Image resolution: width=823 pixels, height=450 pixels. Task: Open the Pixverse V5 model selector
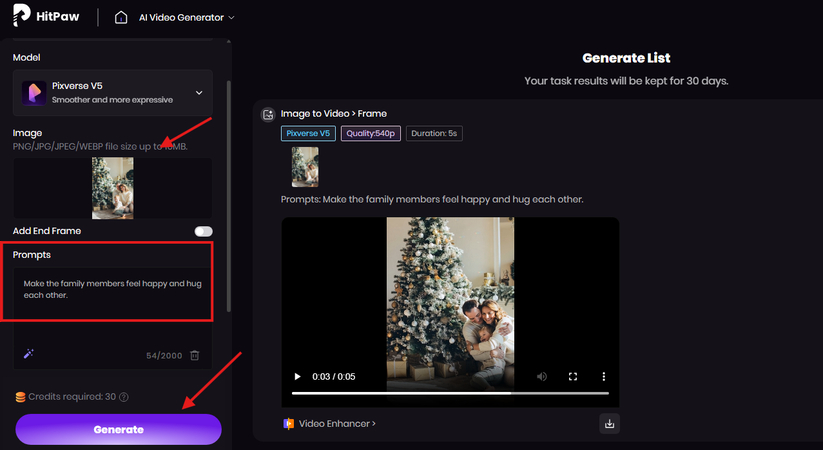(x=113, y=92)
